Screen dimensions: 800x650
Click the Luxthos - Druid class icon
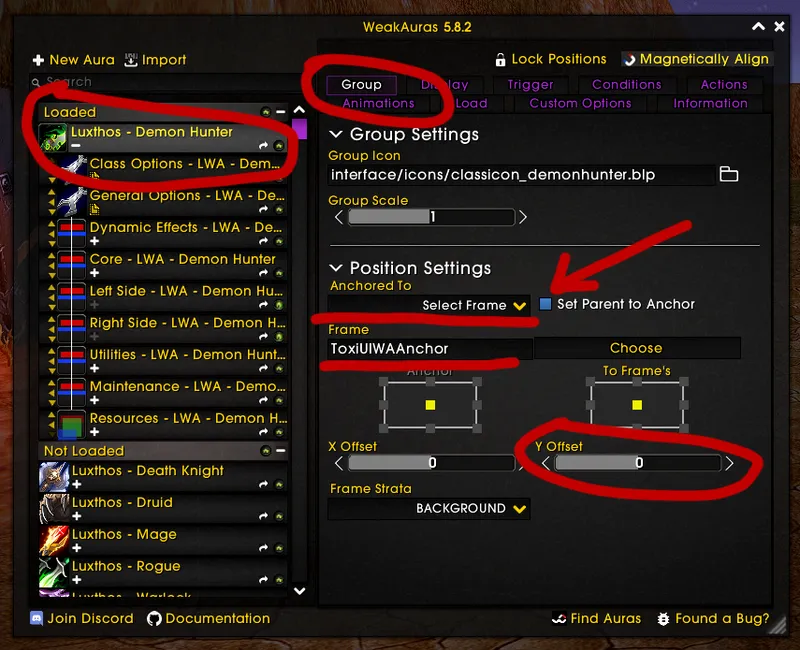[x=54, y=509]
